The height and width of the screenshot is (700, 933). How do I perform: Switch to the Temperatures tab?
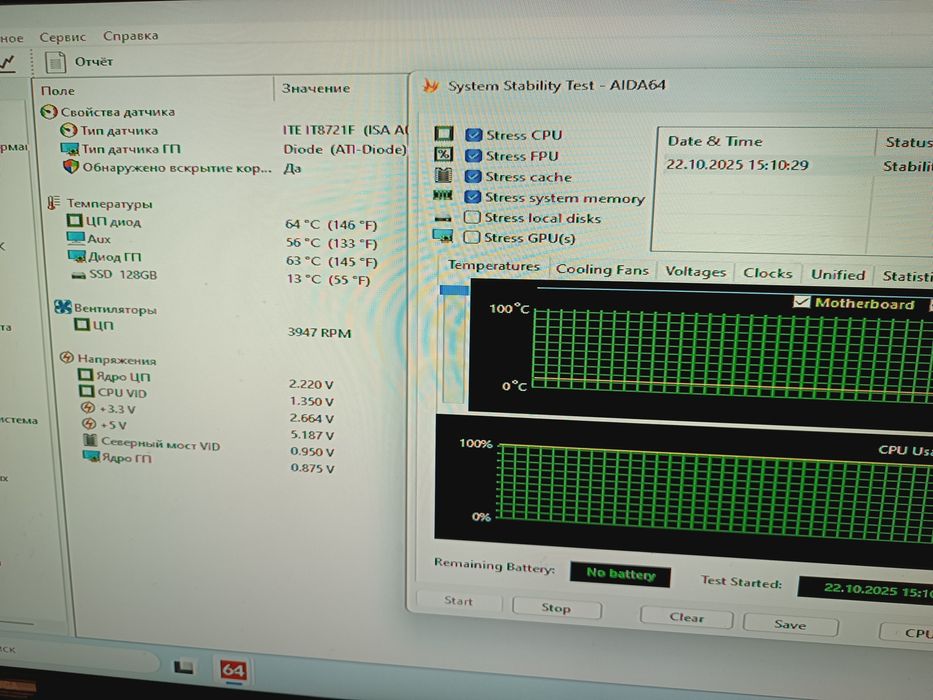(x=493, y=266)
